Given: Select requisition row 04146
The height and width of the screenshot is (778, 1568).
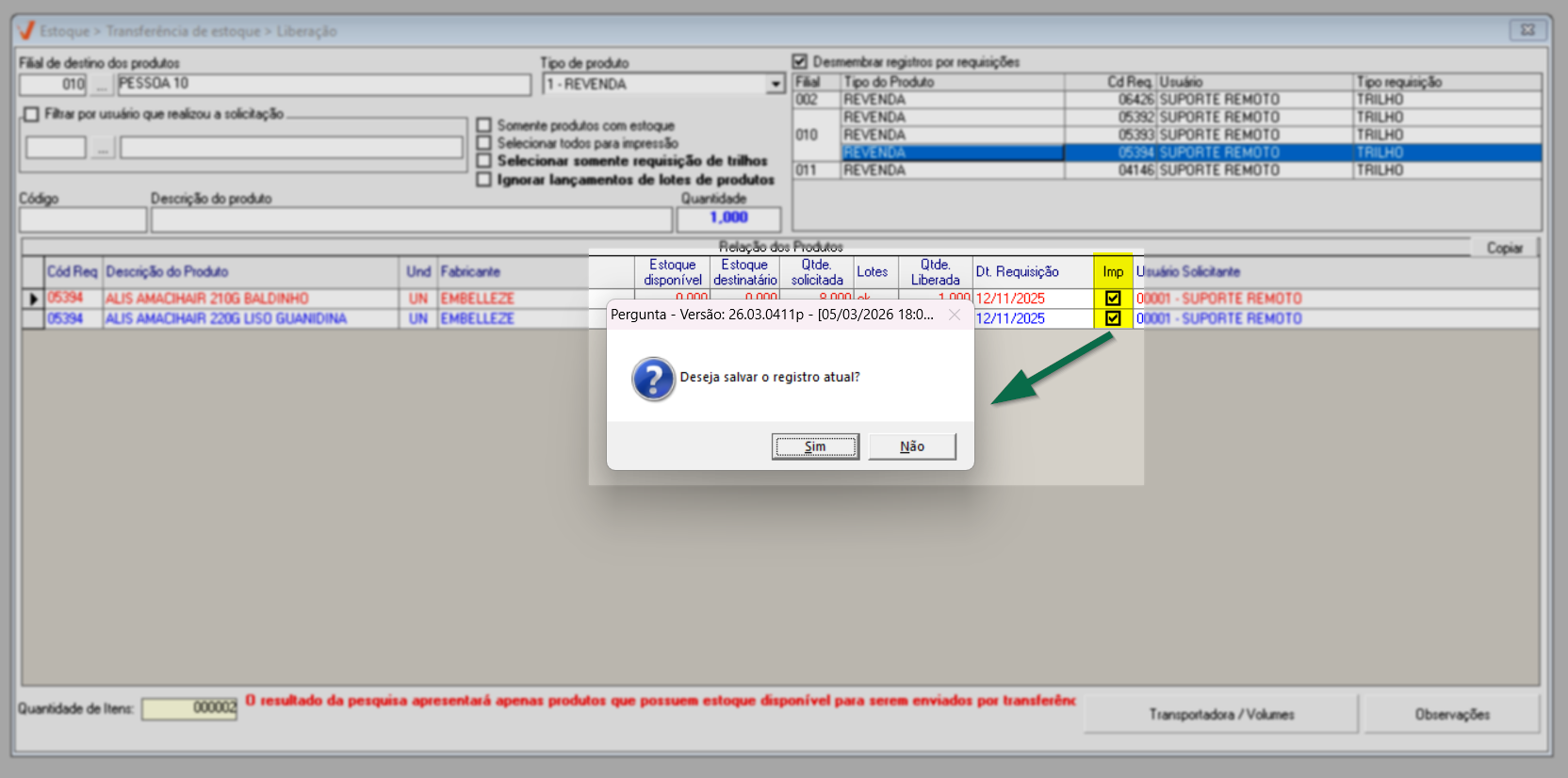Looking at the screenshot, I should [1168, 170].
